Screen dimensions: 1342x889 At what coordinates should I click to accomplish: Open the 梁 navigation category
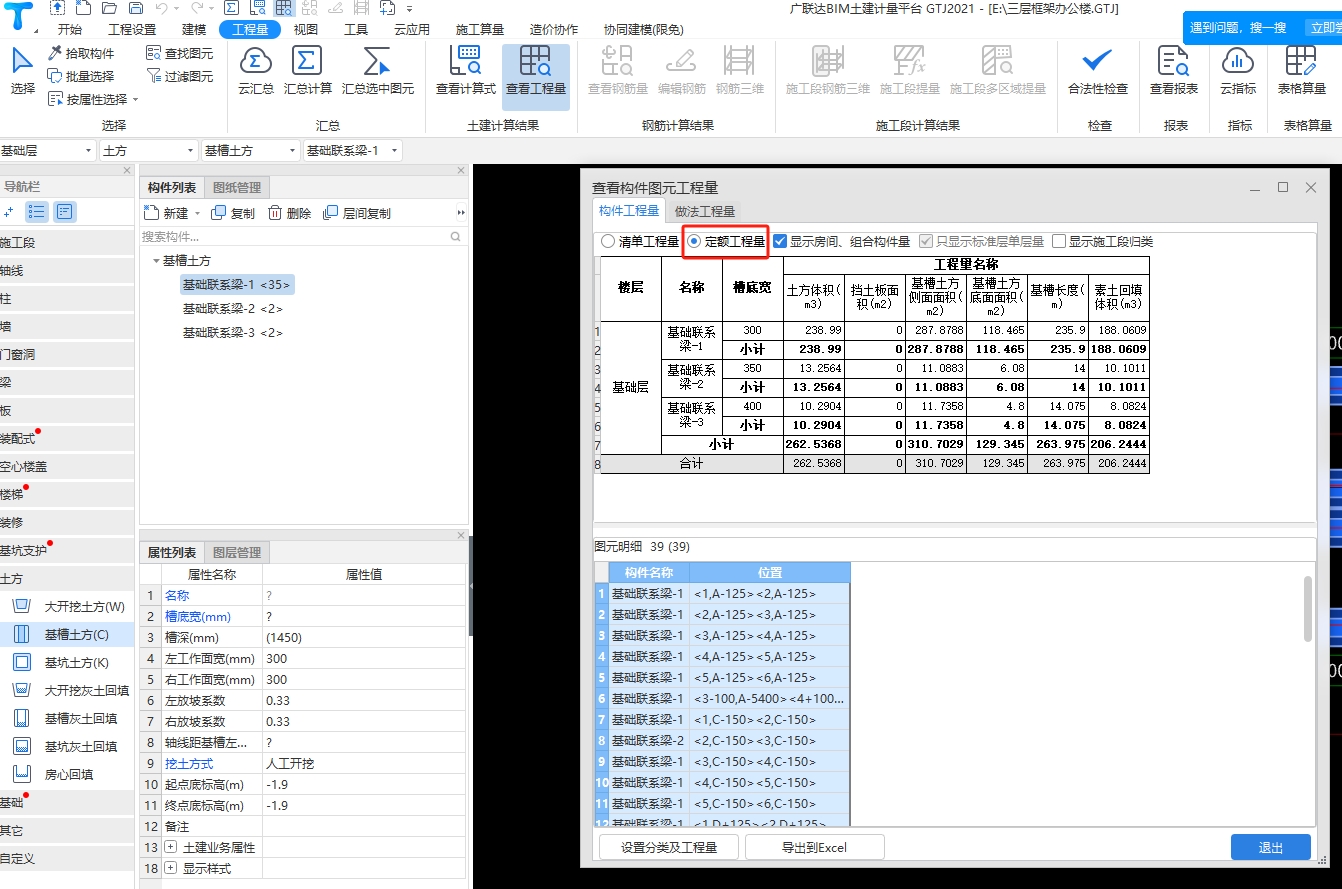(x=66, y=382)
